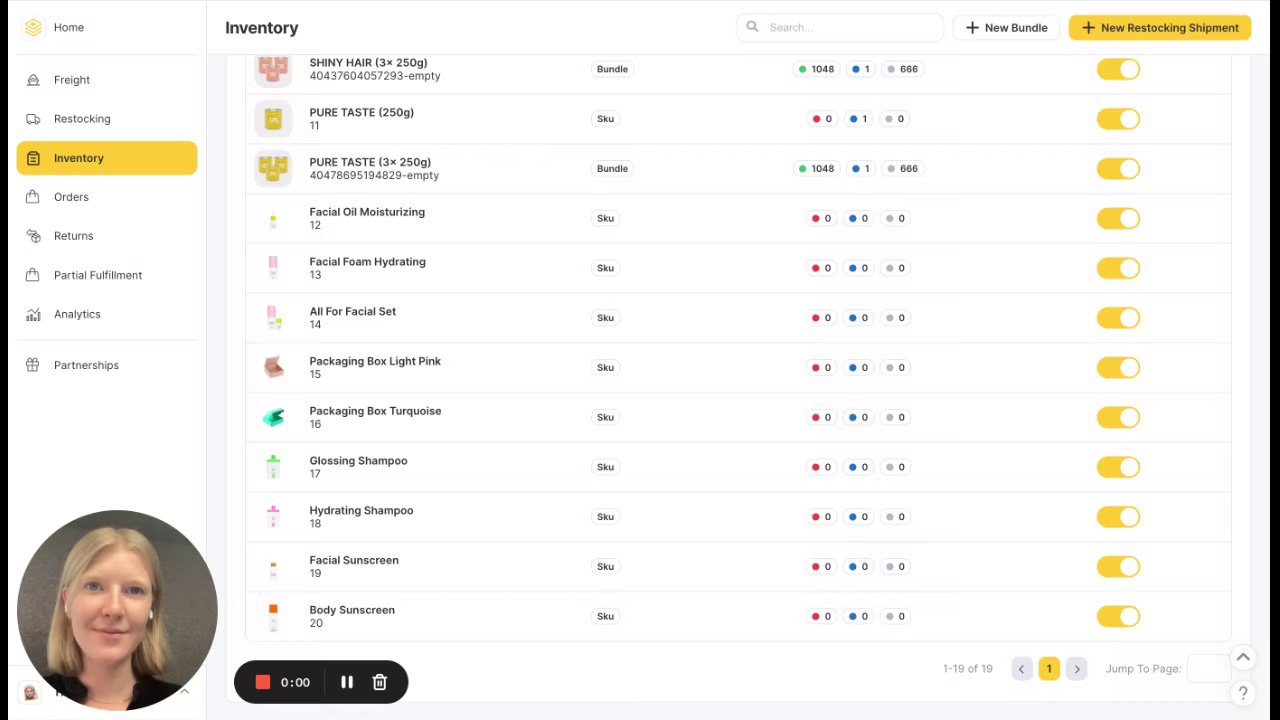Click the help question mark icon

pos(1243,692)
